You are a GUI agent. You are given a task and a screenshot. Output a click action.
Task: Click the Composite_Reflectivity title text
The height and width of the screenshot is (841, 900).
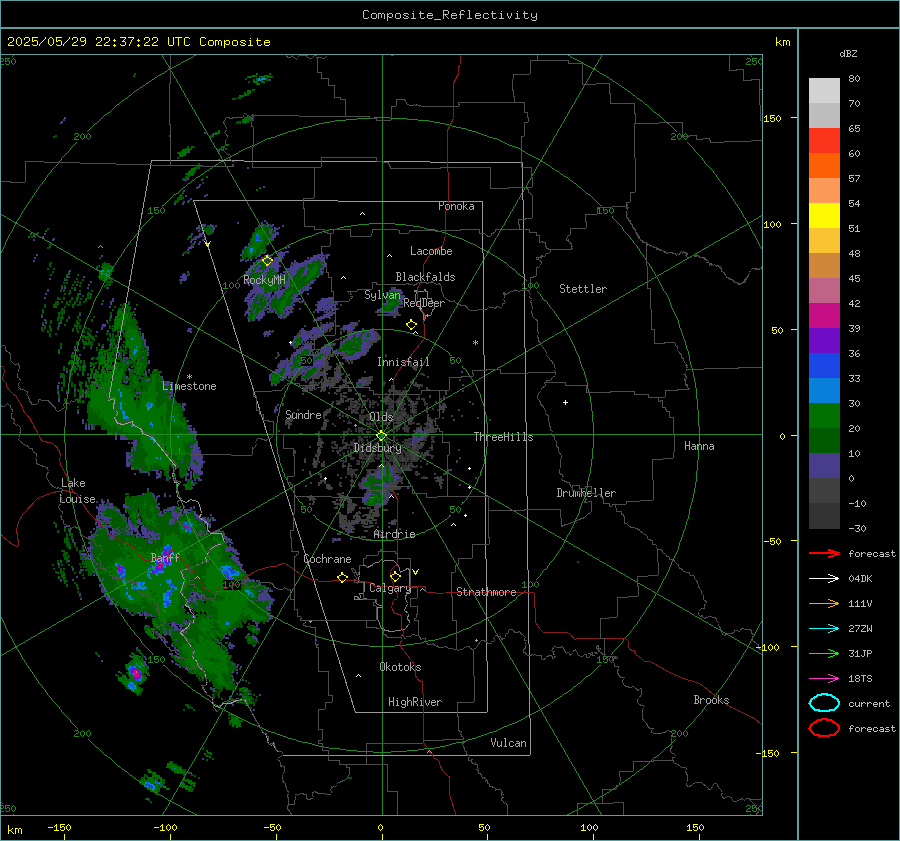point(450,15)
